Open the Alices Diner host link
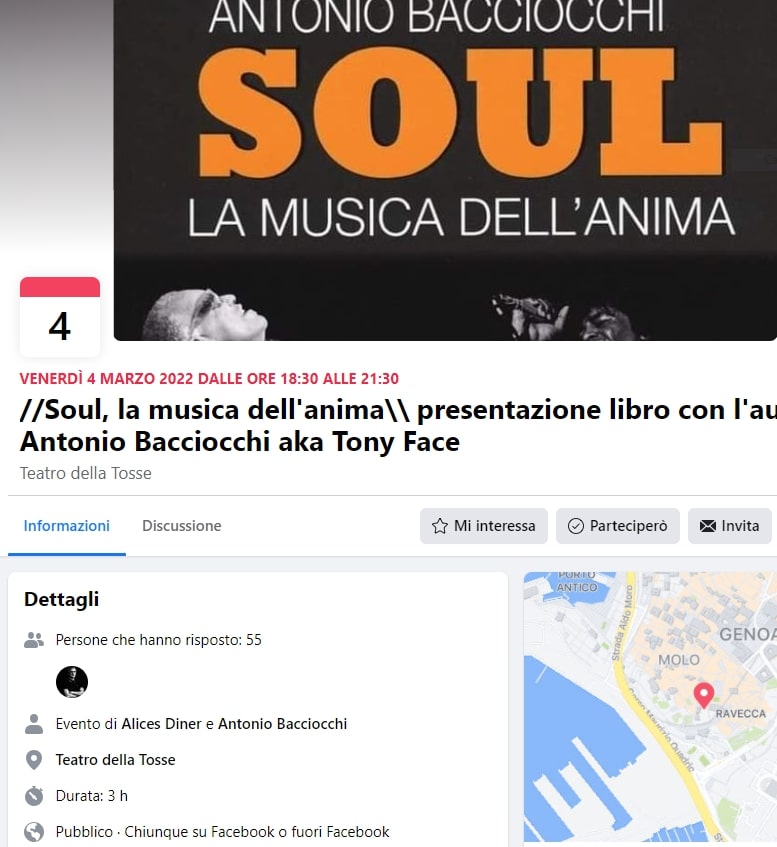The image size is (777, 847). pos(161,724)
